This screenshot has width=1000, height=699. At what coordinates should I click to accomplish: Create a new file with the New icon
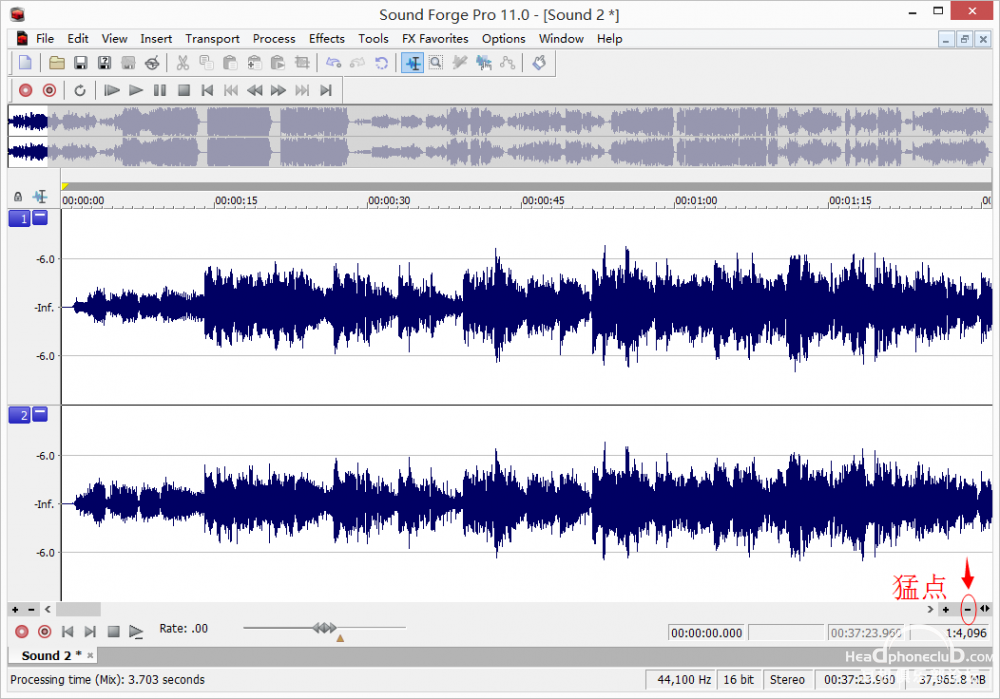click(26, 63)
